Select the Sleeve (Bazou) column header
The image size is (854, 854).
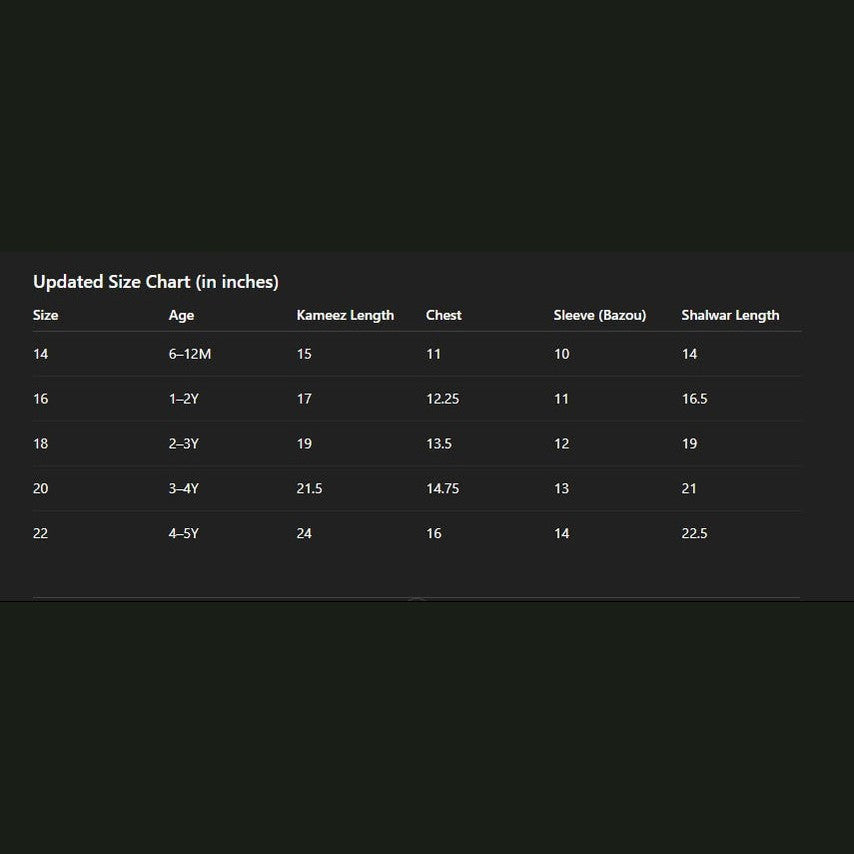[x=600, y=315]
